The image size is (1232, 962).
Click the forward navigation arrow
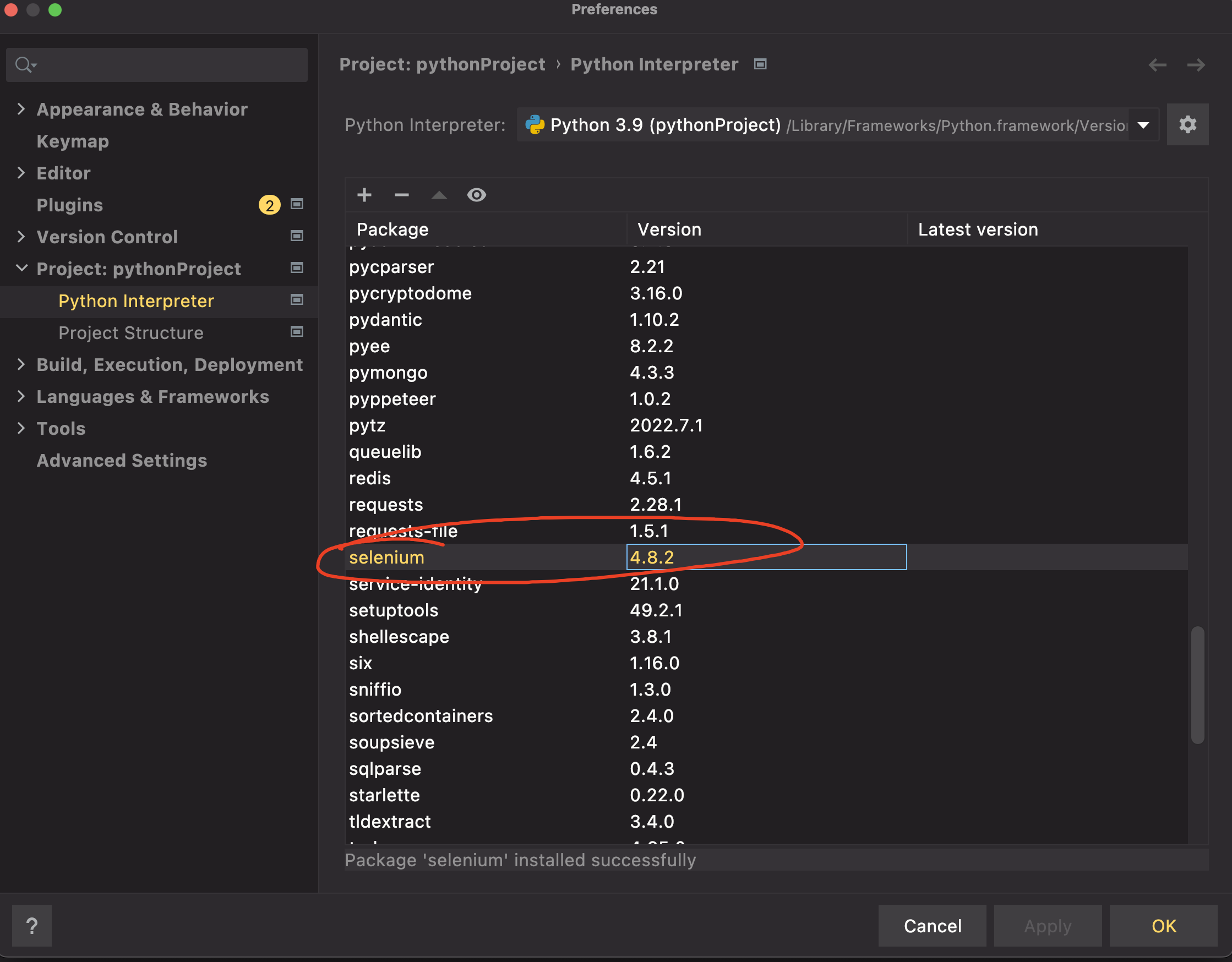[1195, 65]
